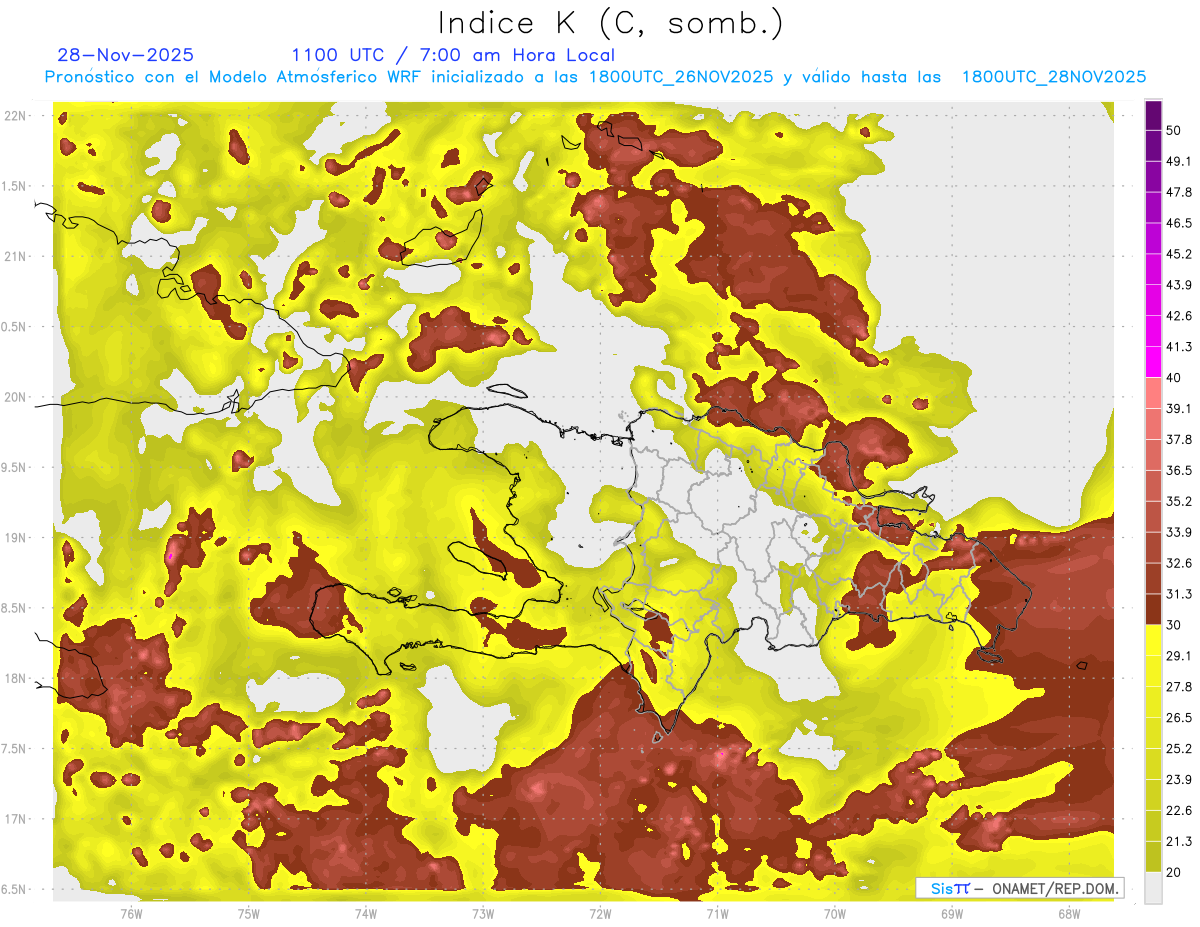Click the color bar value 46.5
This screenshot has height=927, width=1200.
[x=1179, y=224]
